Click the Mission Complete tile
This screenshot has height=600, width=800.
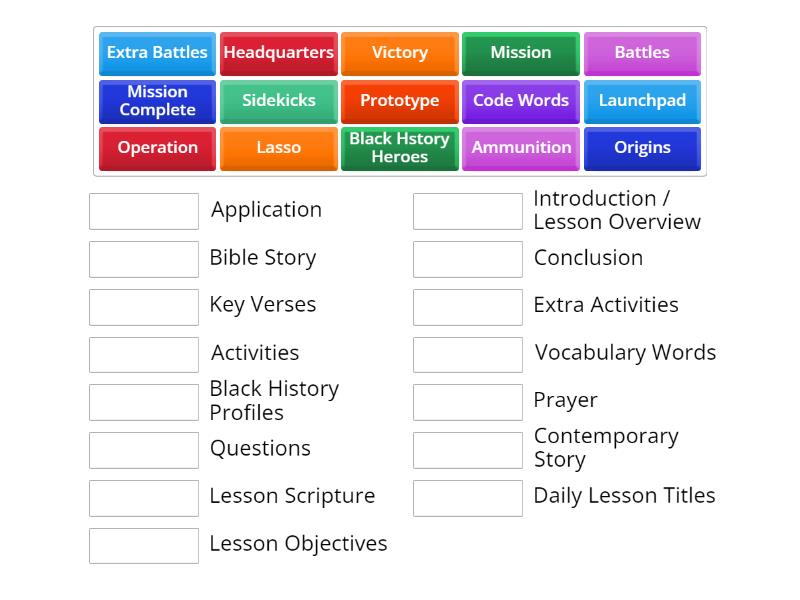tap(157, 101)
